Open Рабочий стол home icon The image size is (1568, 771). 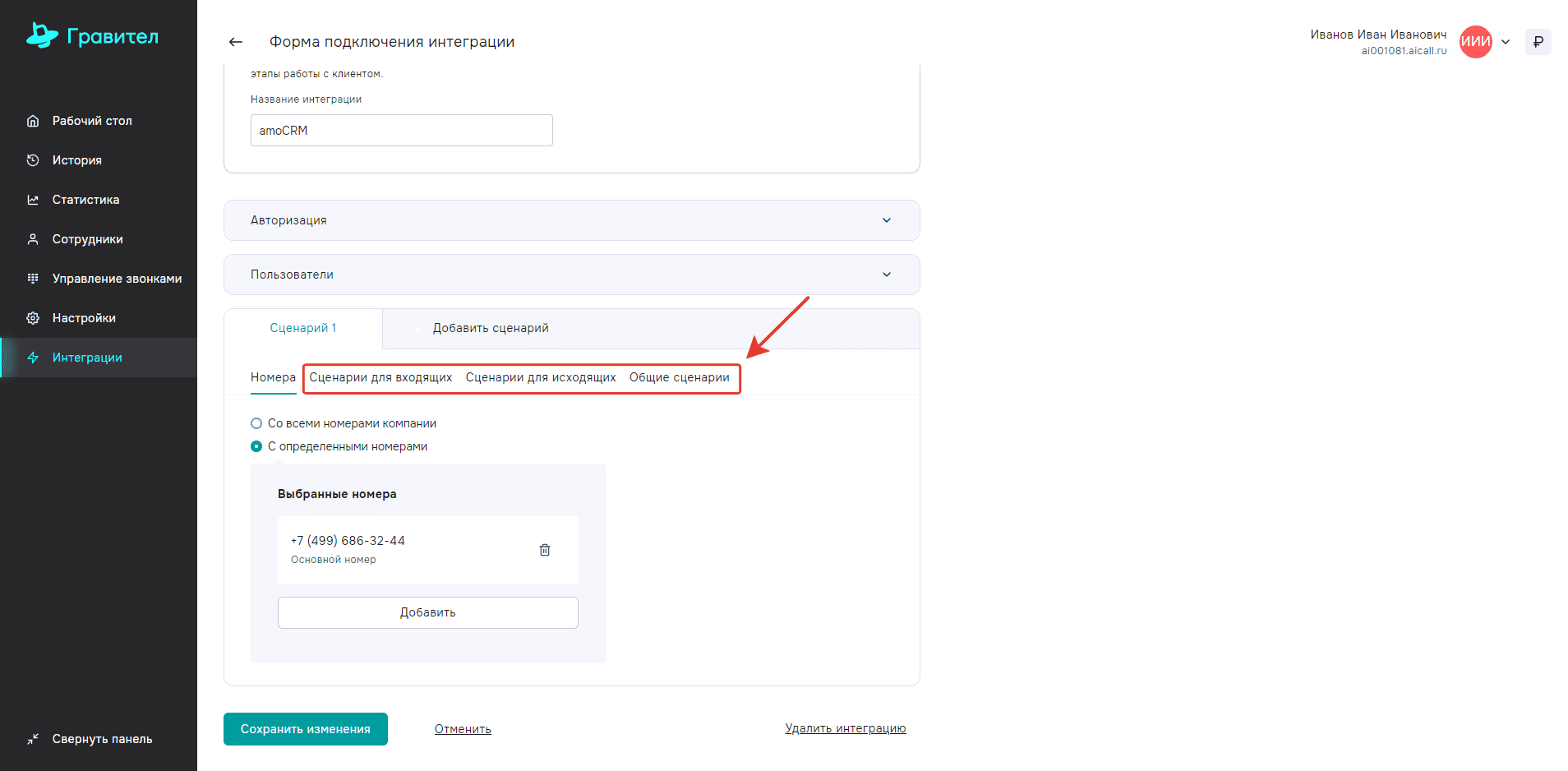point(33,121)
